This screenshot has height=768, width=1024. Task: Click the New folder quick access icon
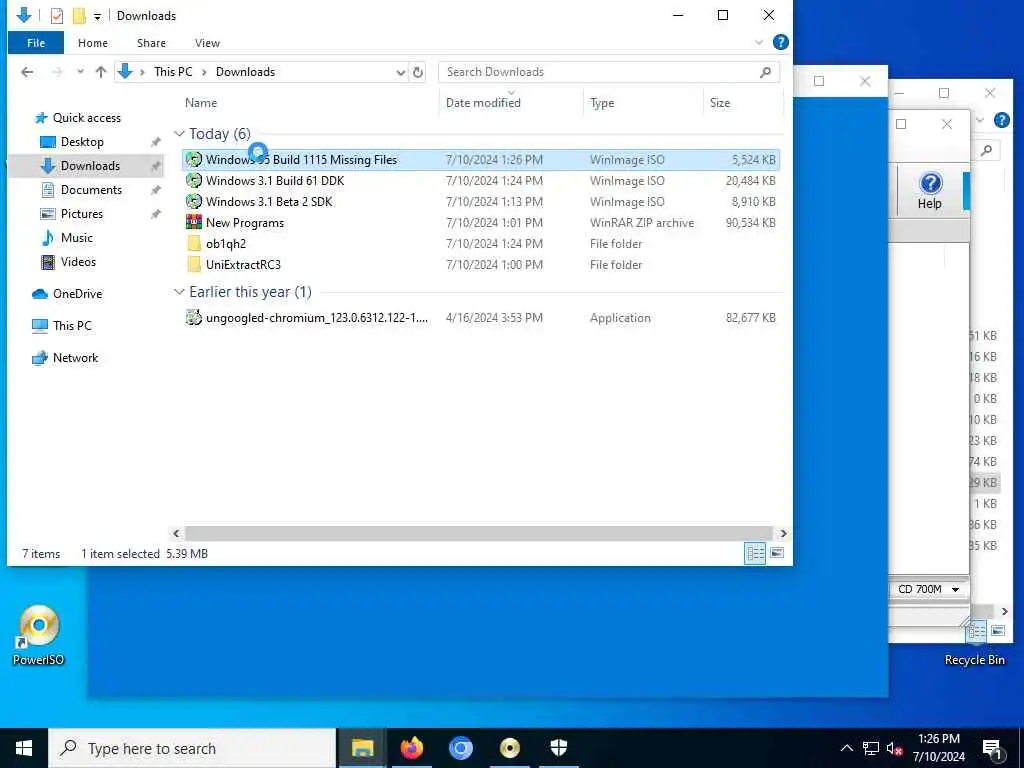(x=79, y=16)
